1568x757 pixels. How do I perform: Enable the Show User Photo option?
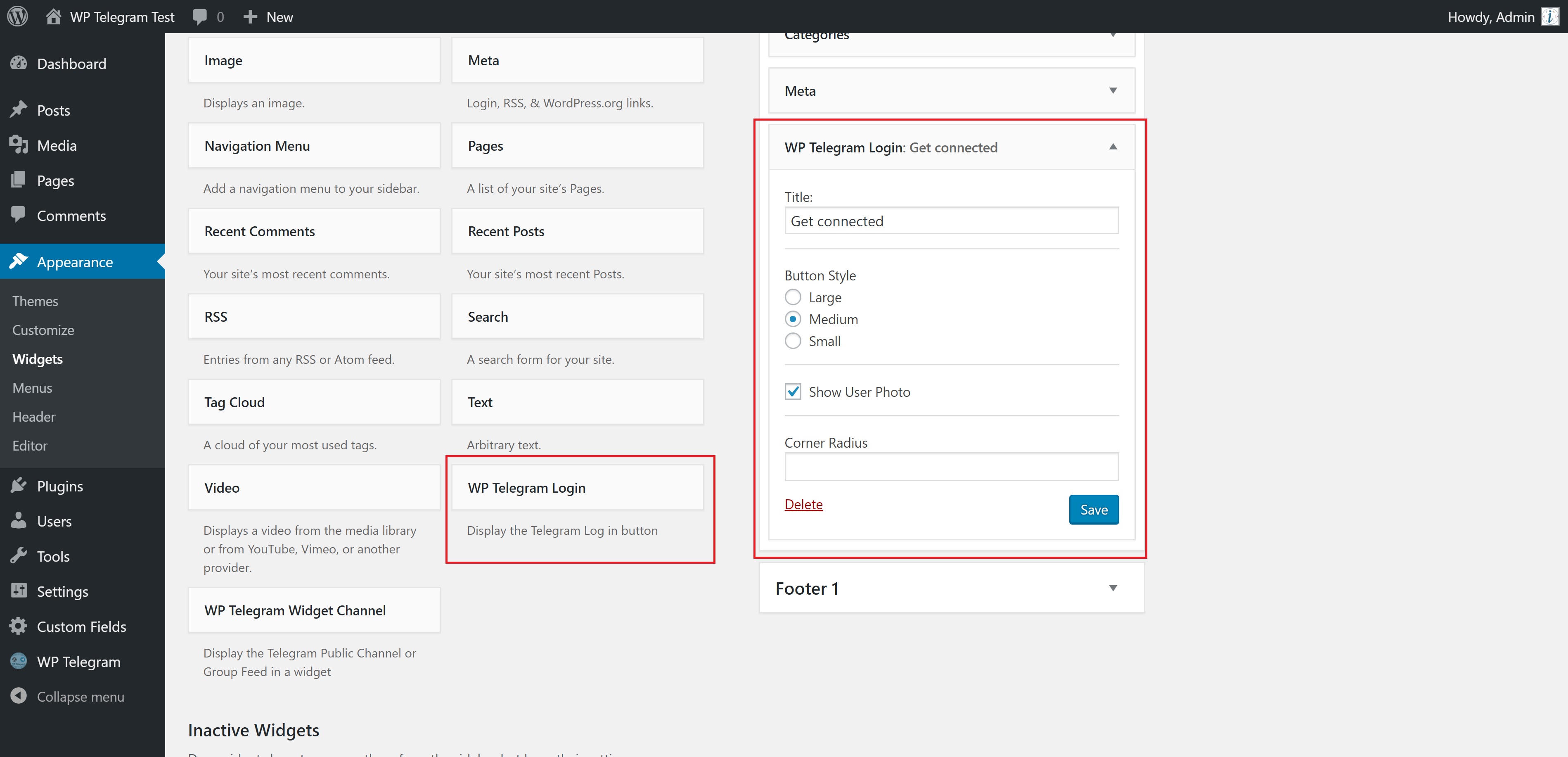click(x=793, y=392)
